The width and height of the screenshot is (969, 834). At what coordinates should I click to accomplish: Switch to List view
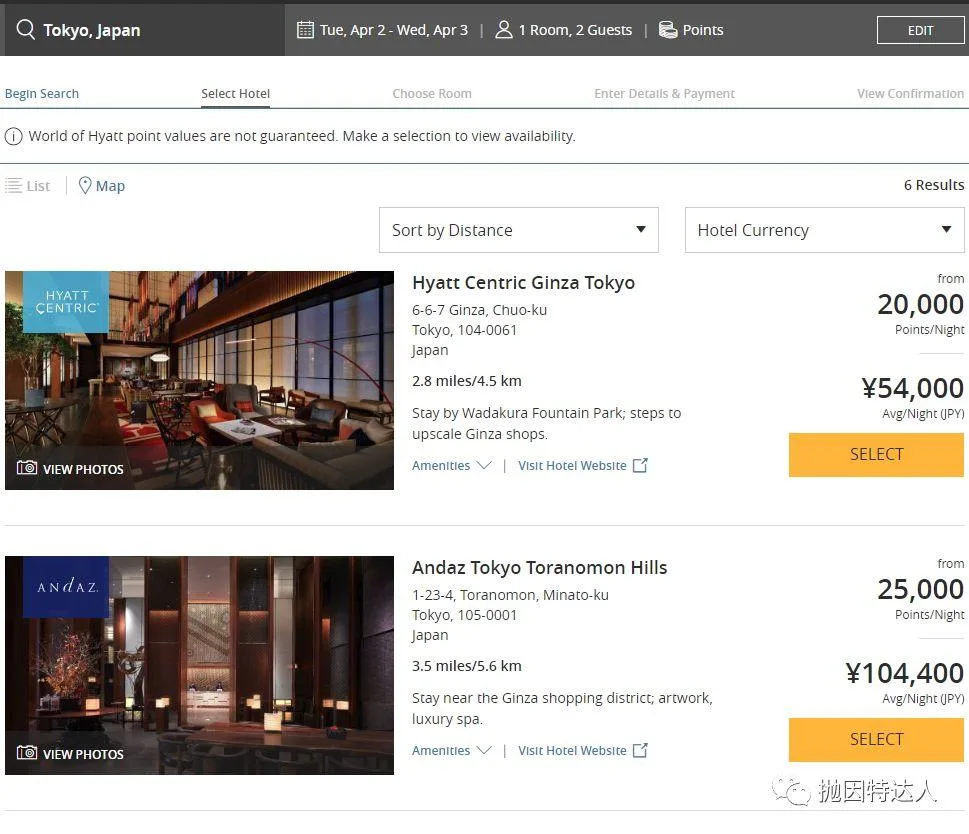coord(28,185)
